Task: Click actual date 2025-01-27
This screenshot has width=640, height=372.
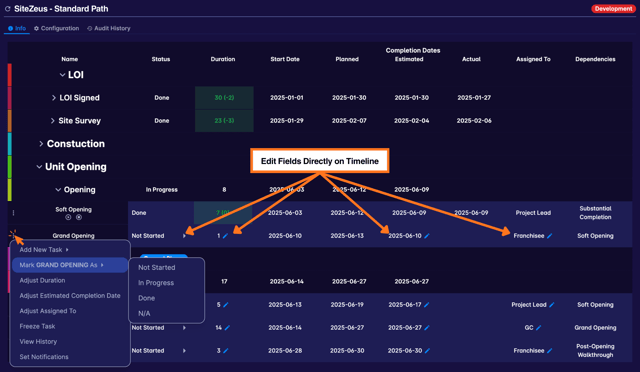Action: [x=474, y=98]
